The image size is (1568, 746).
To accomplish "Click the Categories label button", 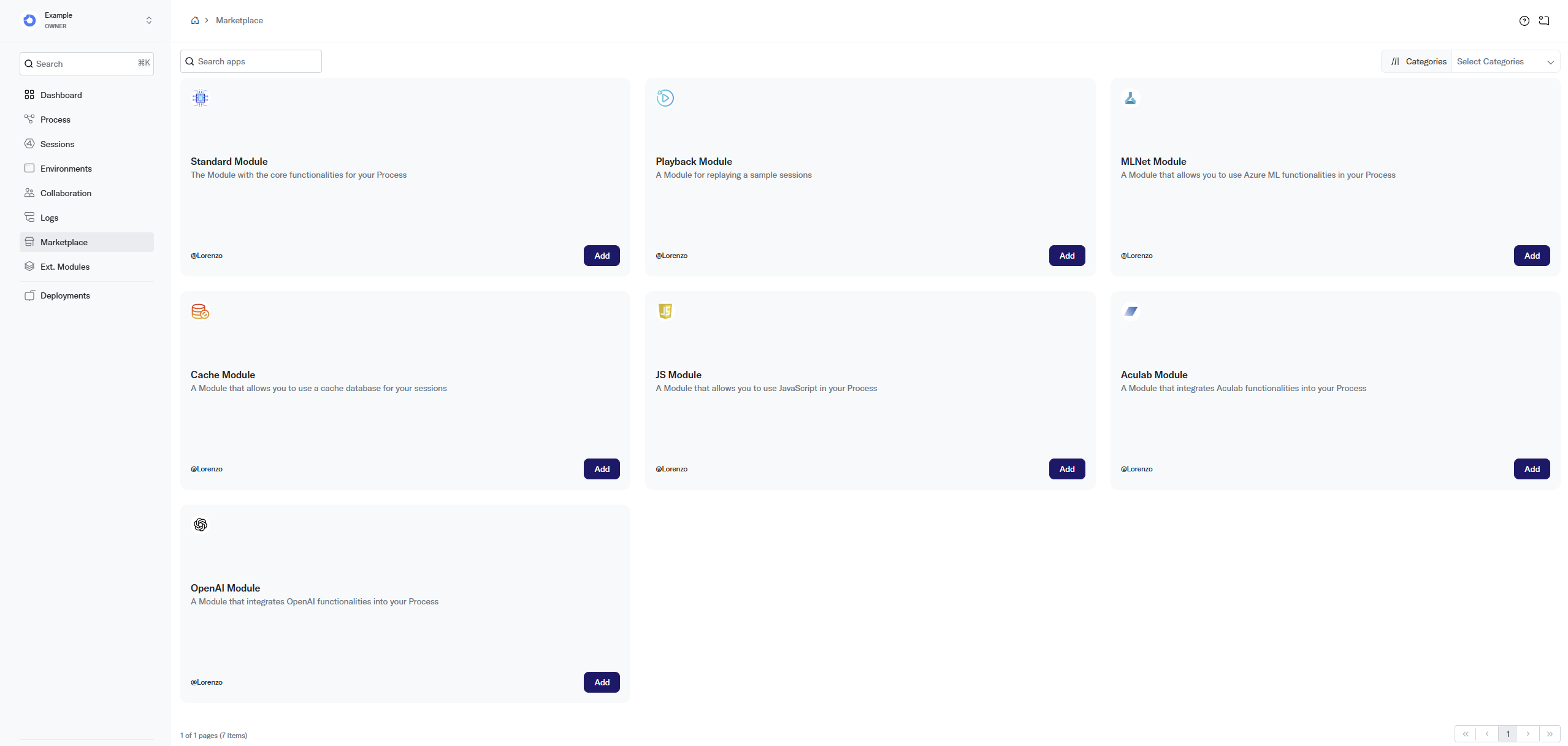I will coord(1417,61).
